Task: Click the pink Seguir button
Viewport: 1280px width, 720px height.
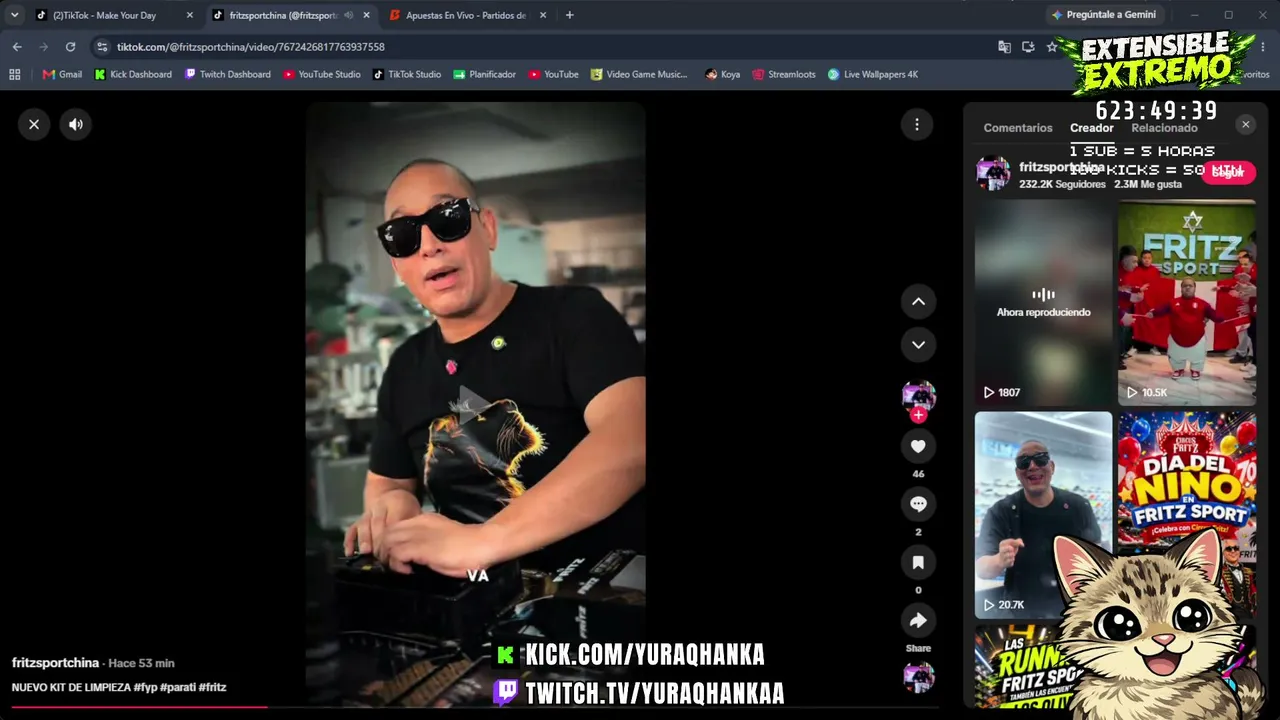Action: point(1227,172)
